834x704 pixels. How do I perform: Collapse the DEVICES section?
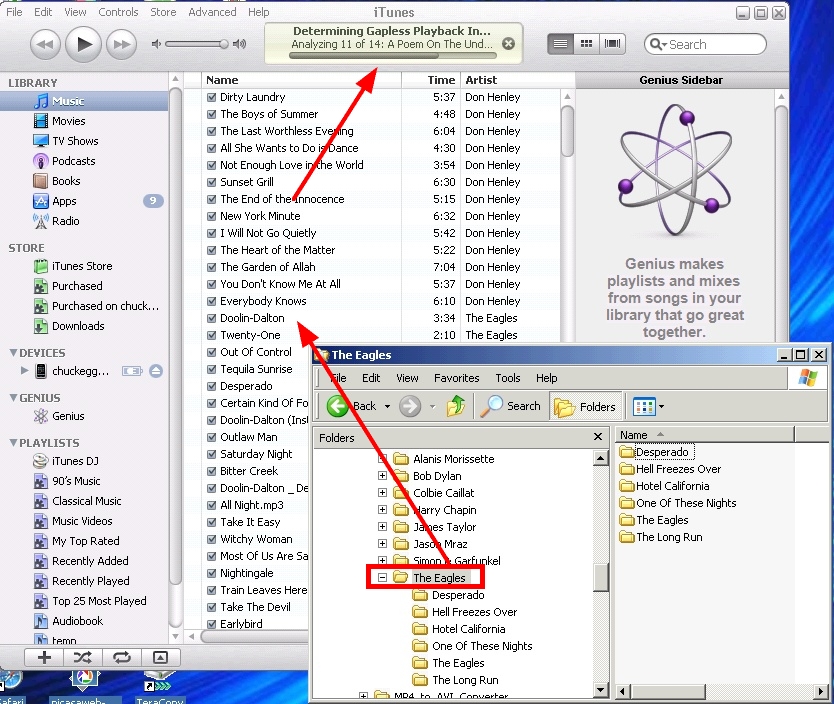click(x=13, y=353)
